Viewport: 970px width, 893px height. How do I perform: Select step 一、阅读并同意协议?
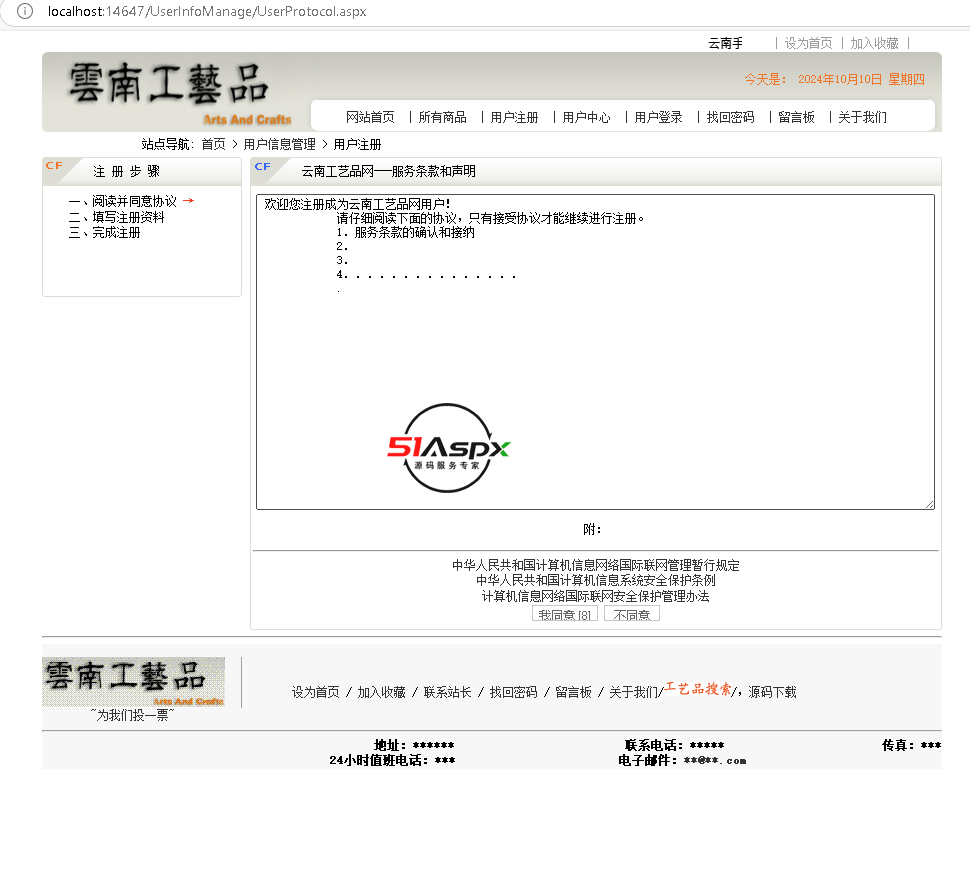(x=122, y=201)
